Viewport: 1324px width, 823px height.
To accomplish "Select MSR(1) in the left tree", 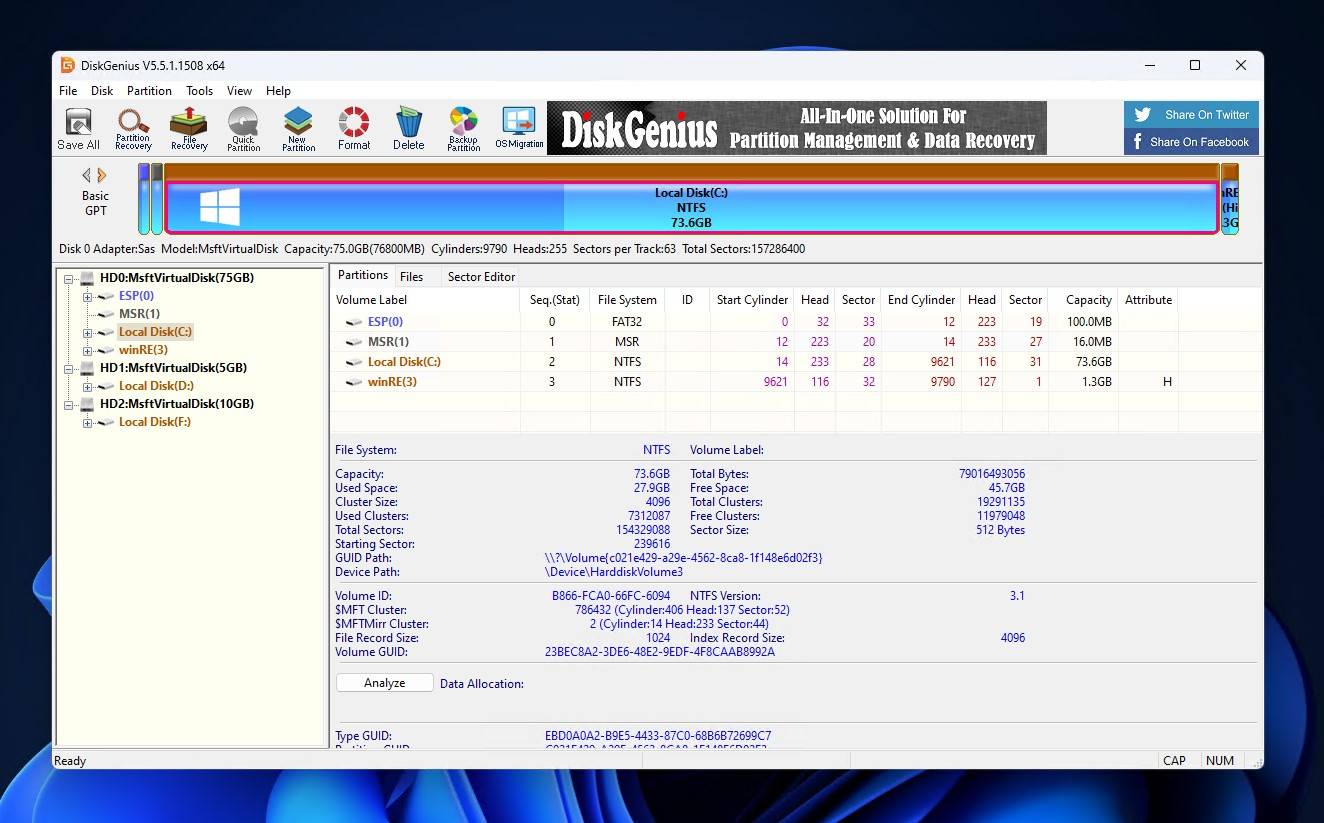I will (x=139, y=314).
